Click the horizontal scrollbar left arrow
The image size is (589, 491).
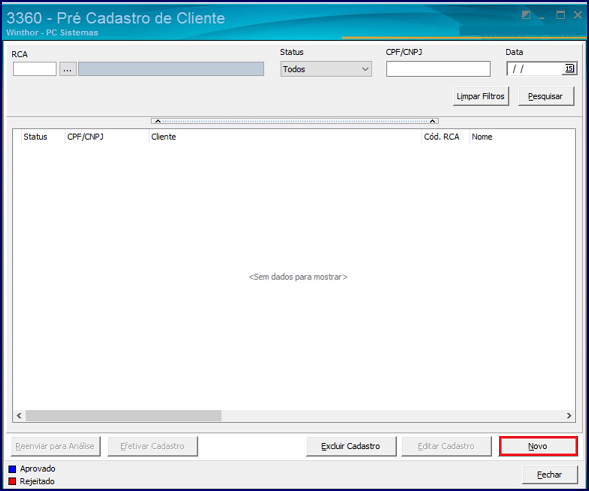[x=19, y=415]
